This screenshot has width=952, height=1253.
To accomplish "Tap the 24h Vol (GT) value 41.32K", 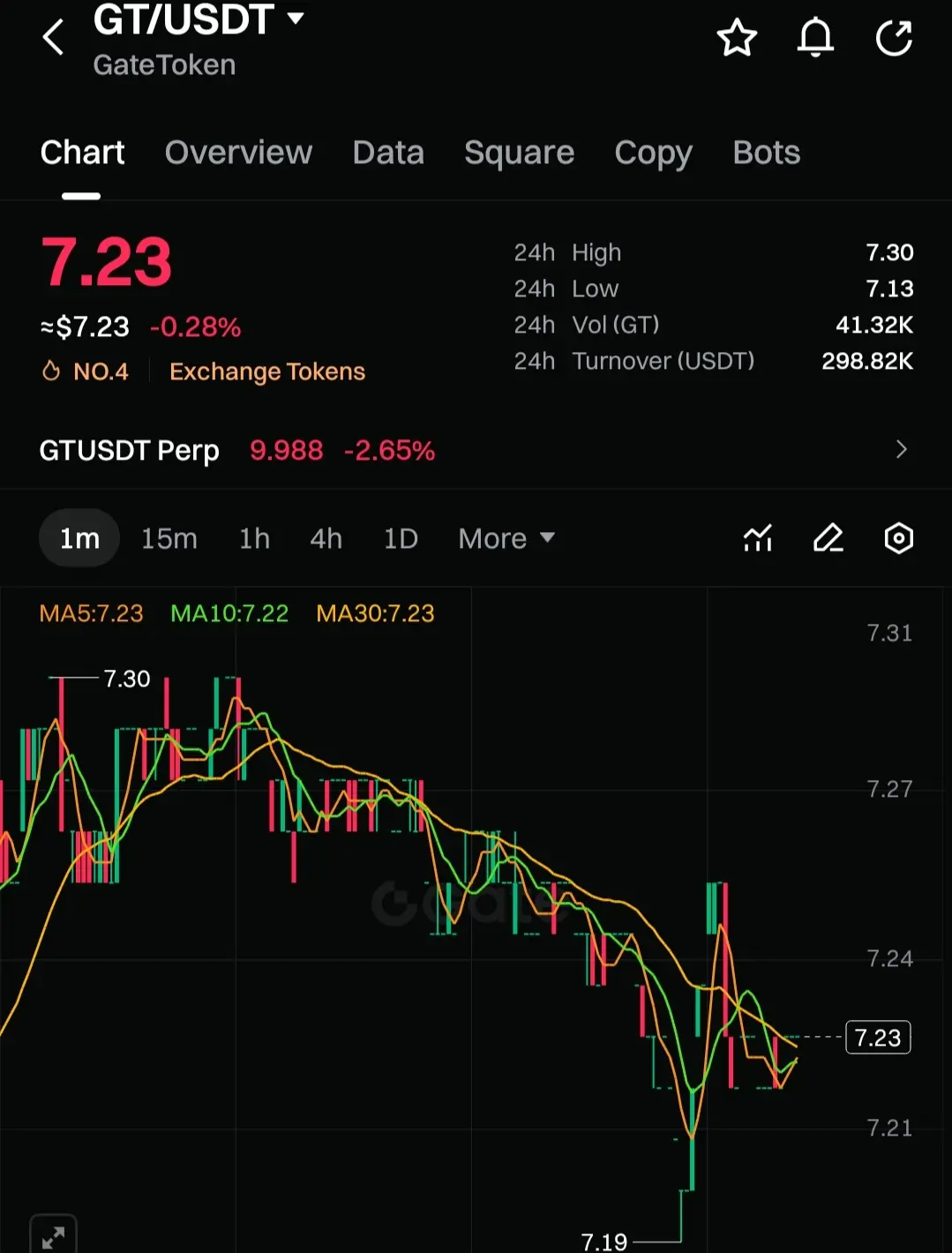I will pos(874,325).
